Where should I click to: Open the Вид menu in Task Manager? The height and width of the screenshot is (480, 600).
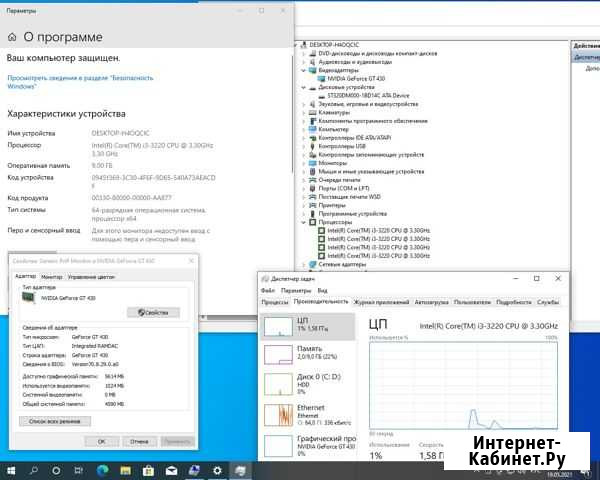coord(323,291)
